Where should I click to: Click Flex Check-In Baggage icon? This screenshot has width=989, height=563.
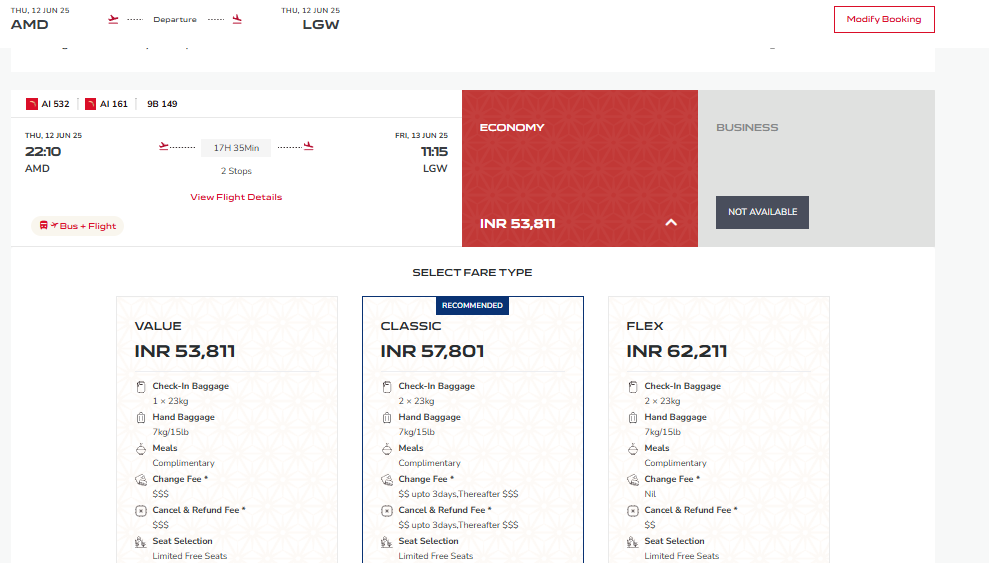tap(633, 386)
